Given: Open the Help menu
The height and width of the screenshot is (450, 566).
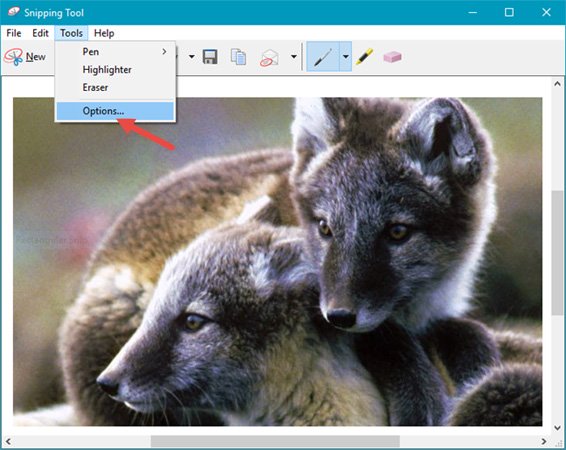Looking at the screenshot, I should pos(104,33).
